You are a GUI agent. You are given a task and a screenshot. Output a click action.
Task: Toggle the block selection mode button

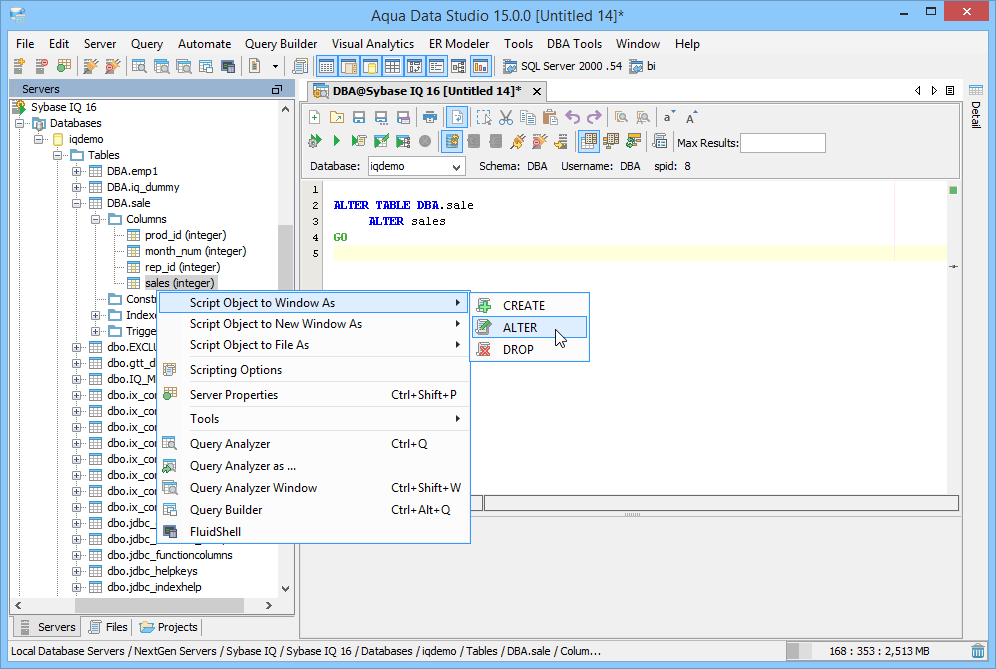(484, 118)
